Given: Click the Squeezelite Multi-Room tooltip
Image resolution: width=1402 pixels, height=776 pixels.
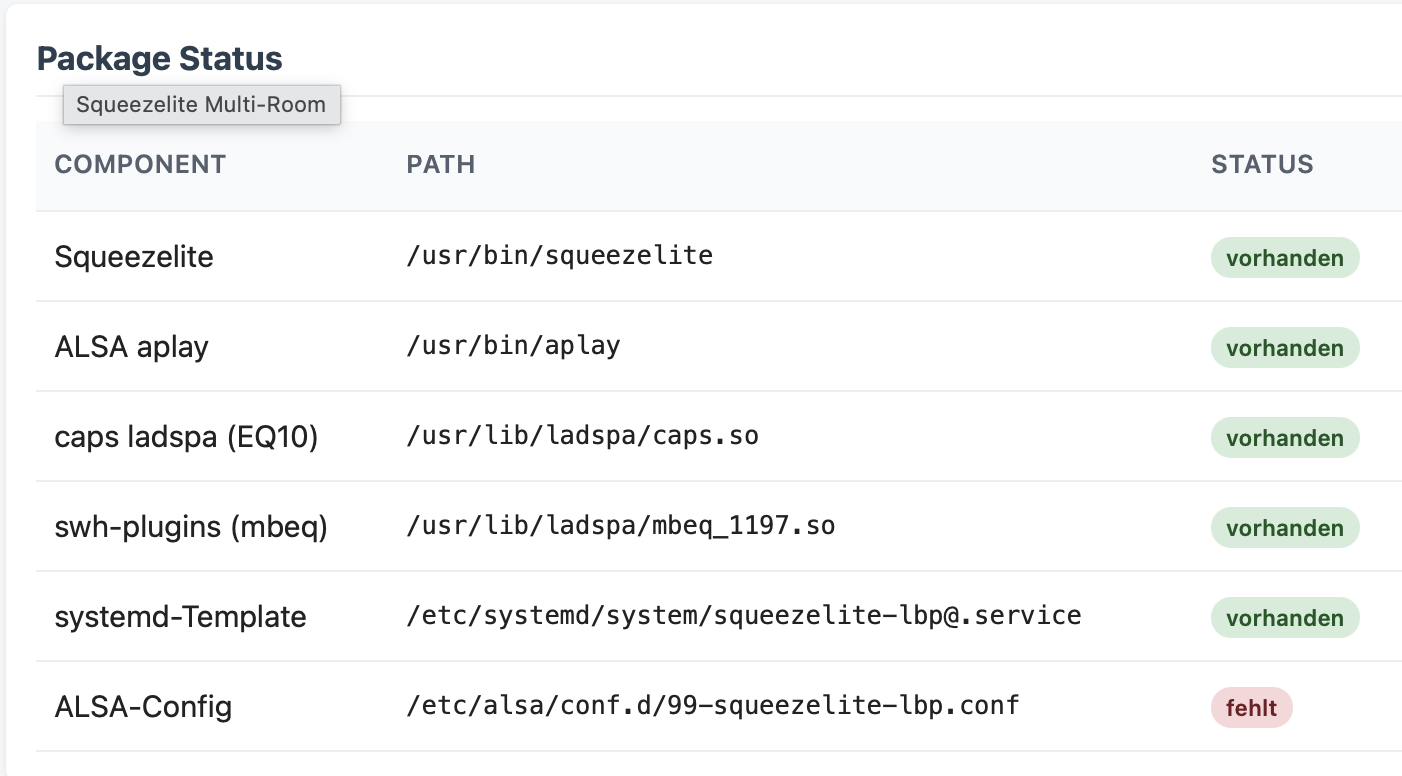Looking at the screenshot, I should [x=202, y=105].
